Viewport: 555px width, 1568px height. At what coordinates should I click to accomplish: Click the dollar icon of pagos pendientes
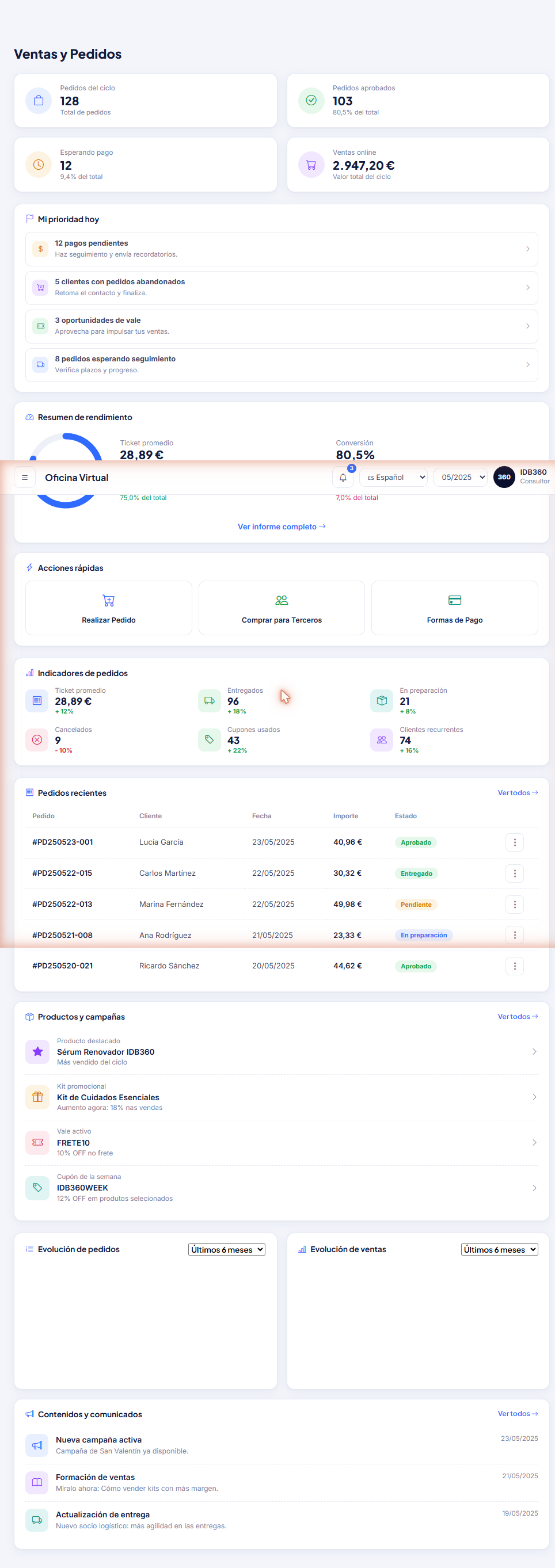40,249
